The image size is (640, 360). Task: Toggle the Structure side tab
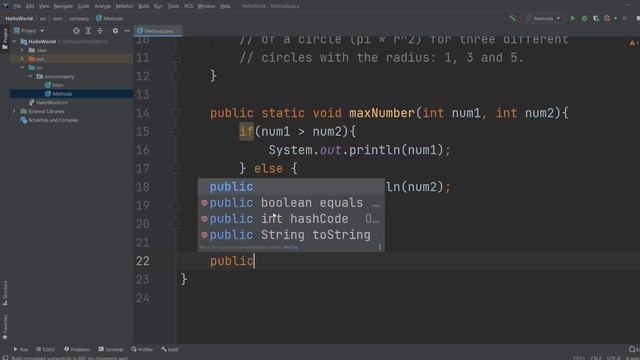[x=5, y=293]
